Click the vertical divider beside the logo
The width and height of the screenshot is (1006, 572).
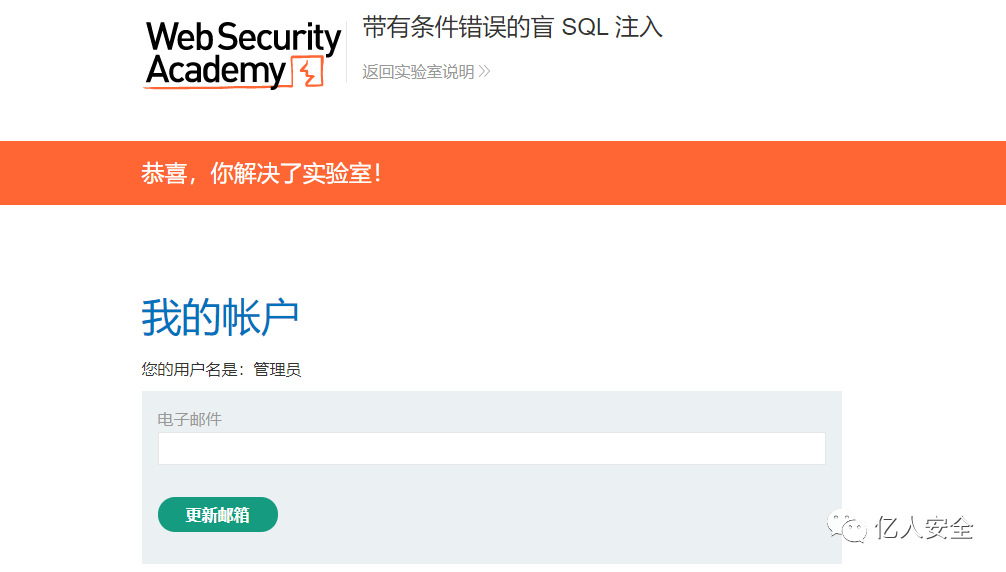(x=346, y=52)
